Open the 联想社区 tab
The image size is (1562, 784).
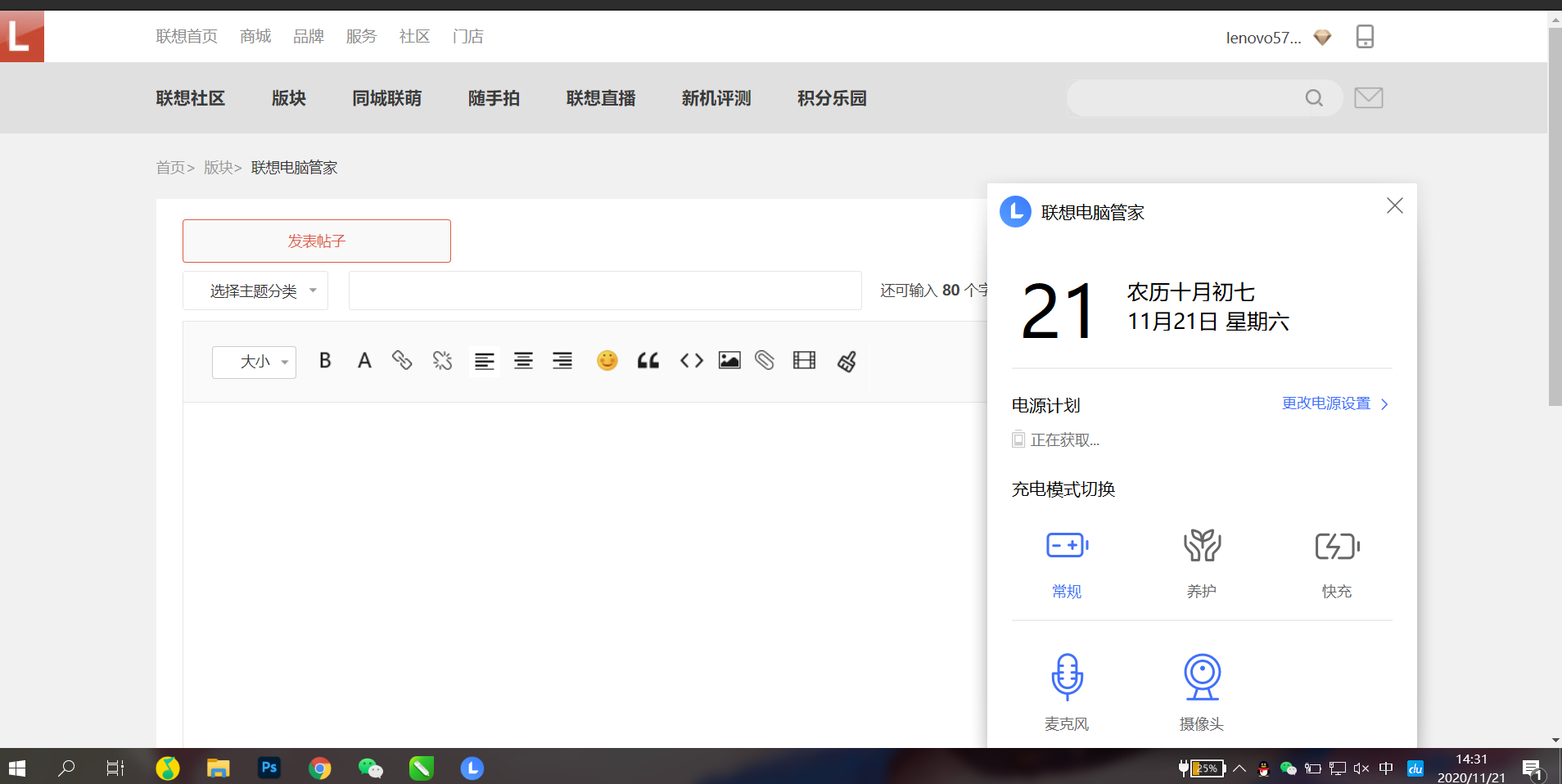click(x=190, y=98)
